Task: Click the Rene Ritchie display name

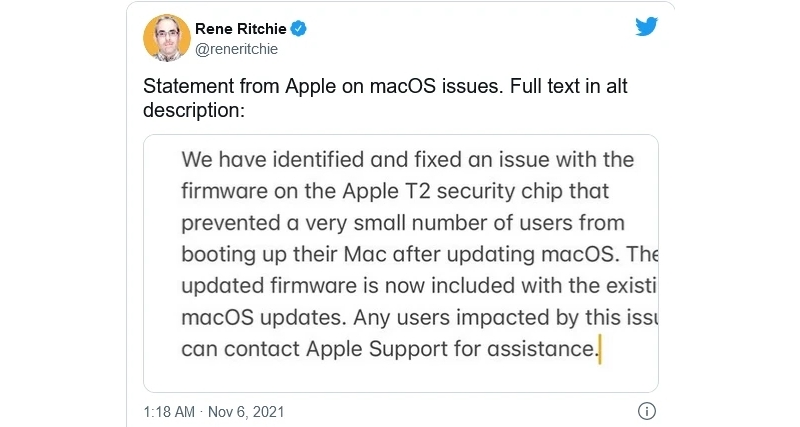Action: pos(240,29)
